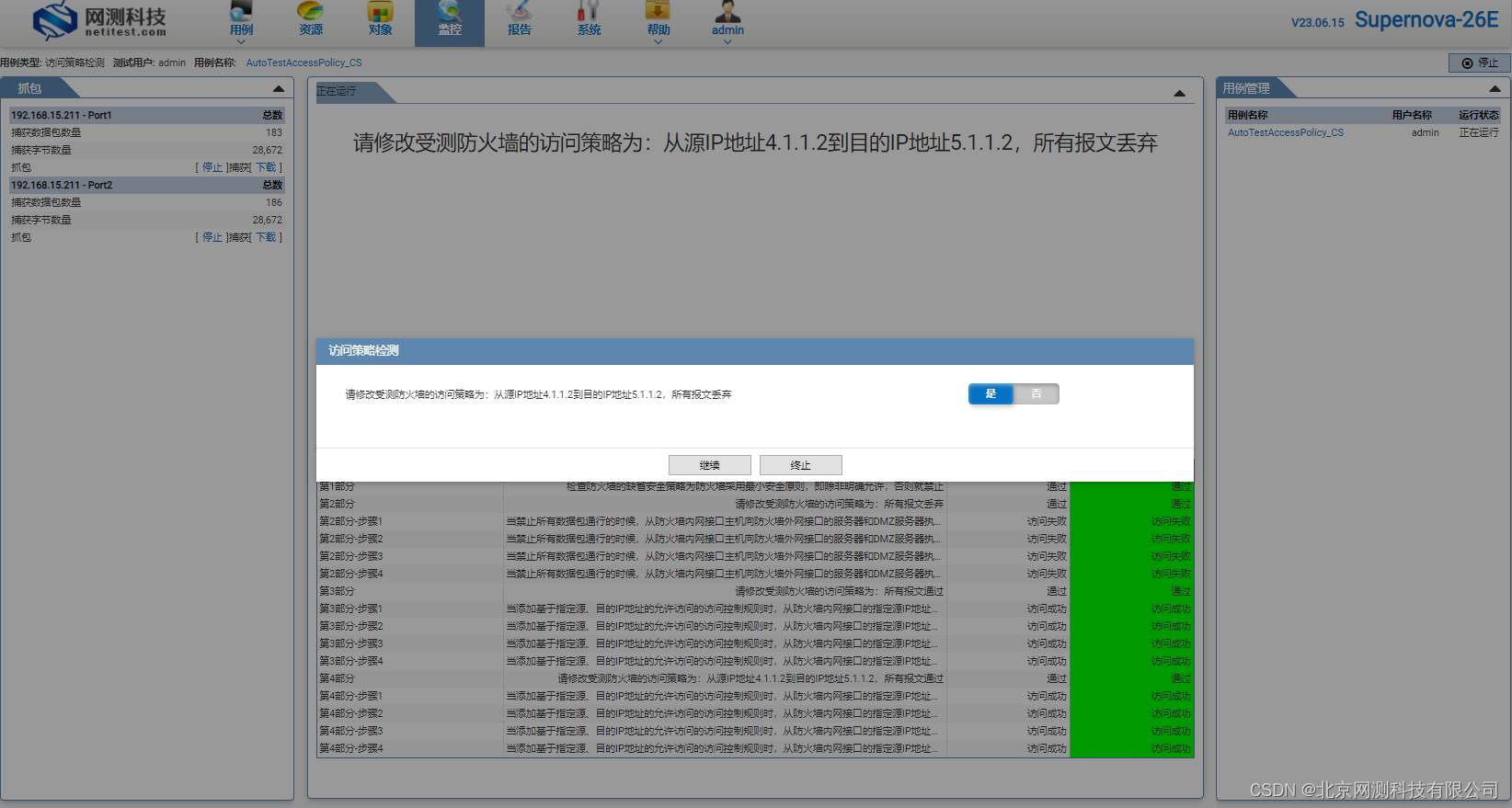This screenshot has width=1512, height=808.
Task: Download Port1 capture via 下载
Action: pos(266,167)
